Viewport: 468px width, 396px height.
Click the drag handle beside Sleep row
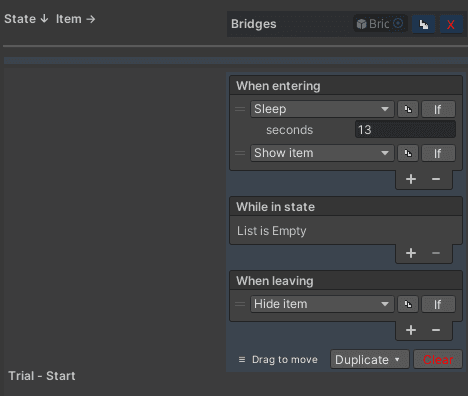pyautogui.click(x=240, y=109)
